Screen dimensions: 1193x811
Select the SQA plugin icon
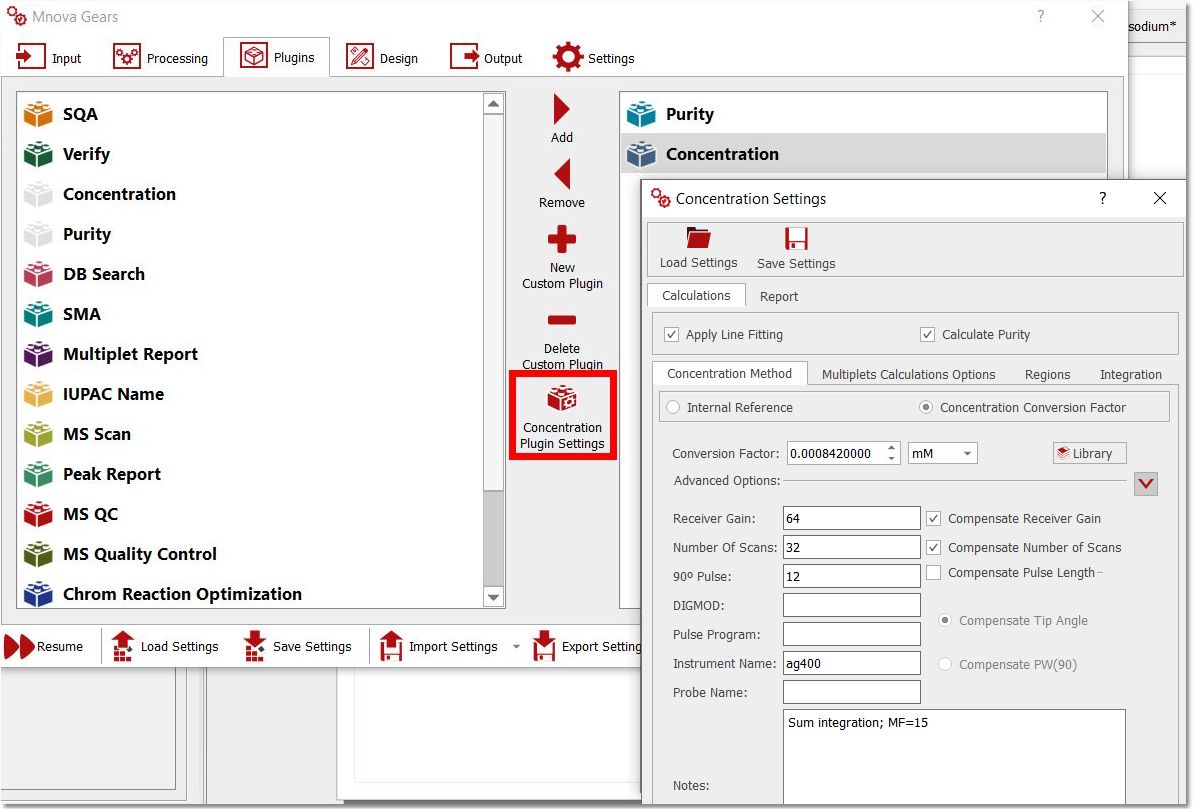[38, 114]
